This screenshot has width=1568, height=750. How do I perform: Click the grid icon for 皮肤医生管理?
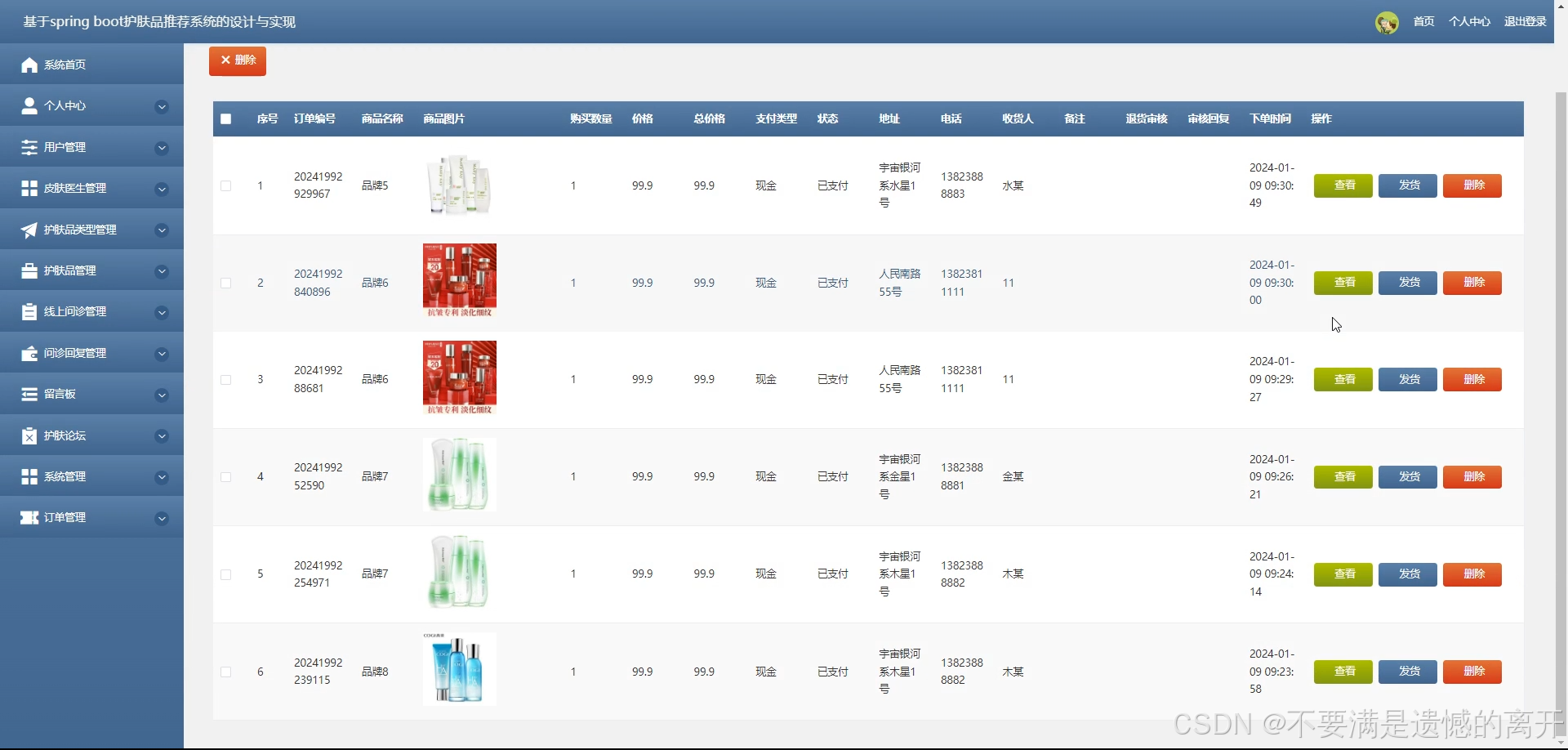(29, 188)
